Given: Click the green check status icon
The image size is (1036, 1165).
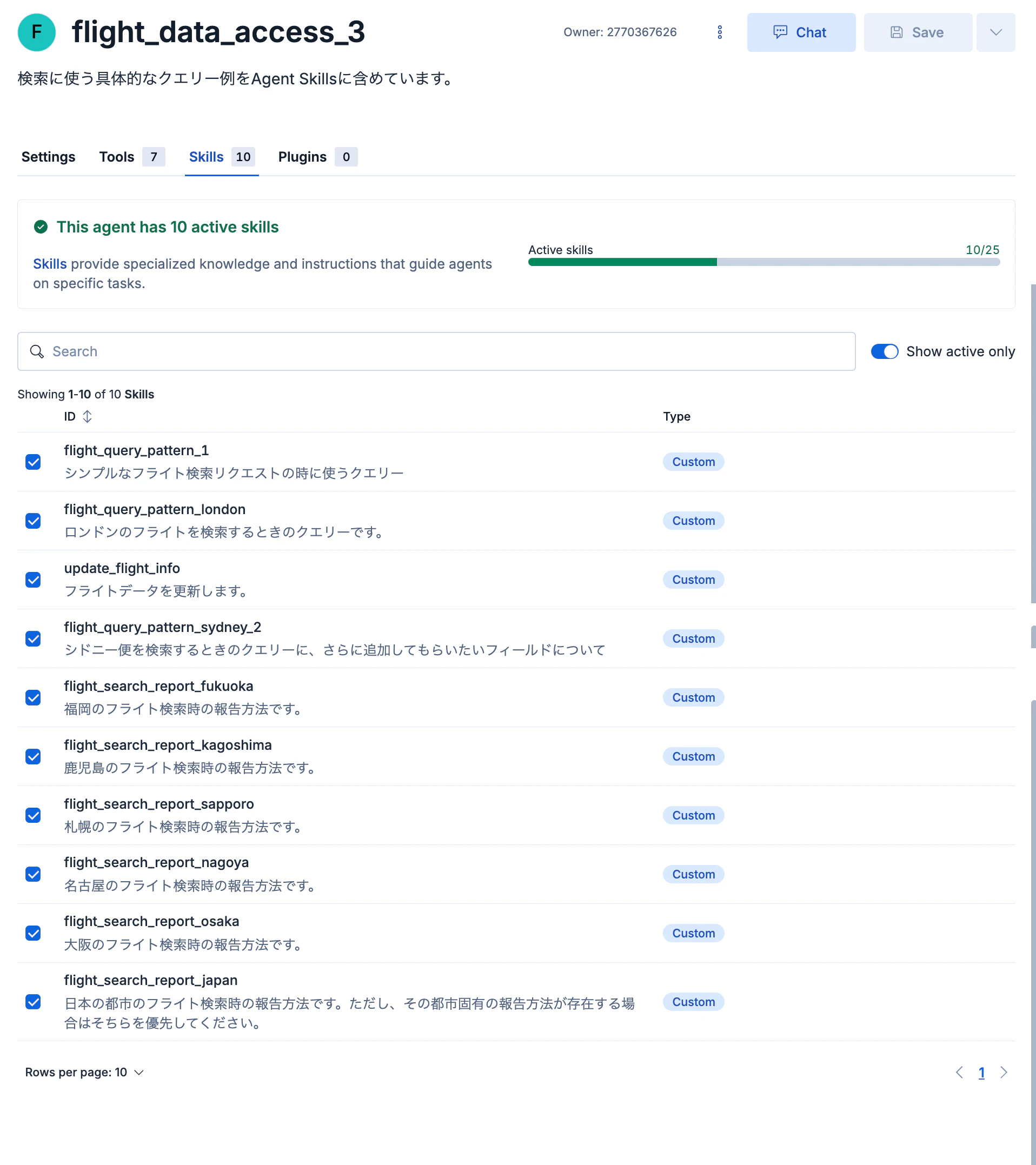Looking at the screenshot, I should (41, 227).
